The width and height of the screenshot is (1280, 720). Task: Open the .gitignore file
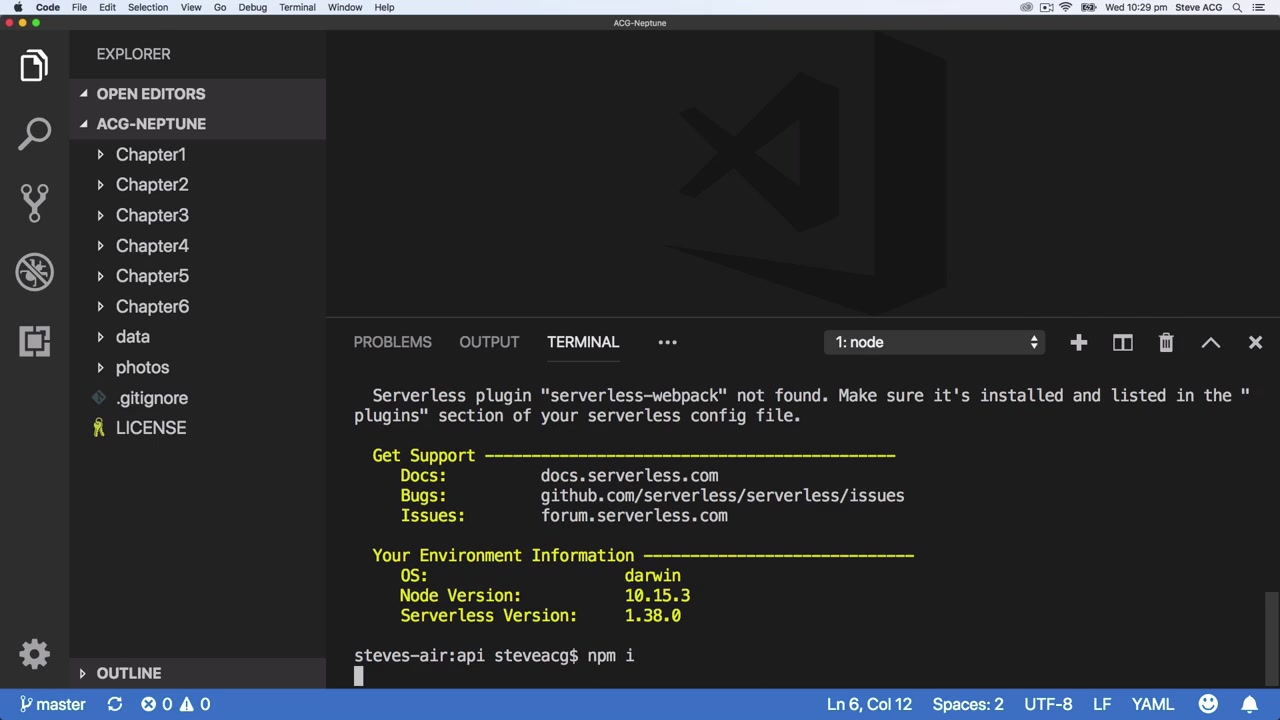pyautogui.click(x=151, y=398)
